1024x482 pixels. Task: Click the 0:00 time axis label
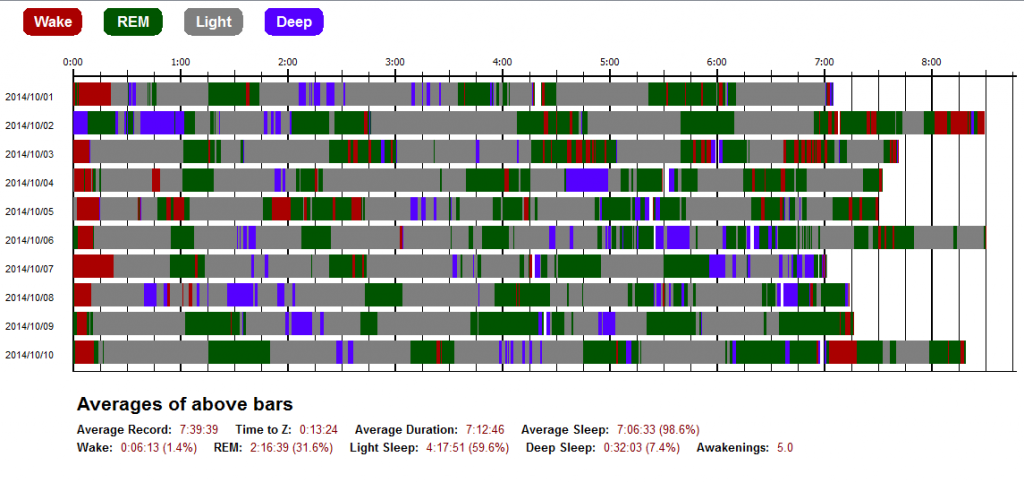(x=73, y=62)
